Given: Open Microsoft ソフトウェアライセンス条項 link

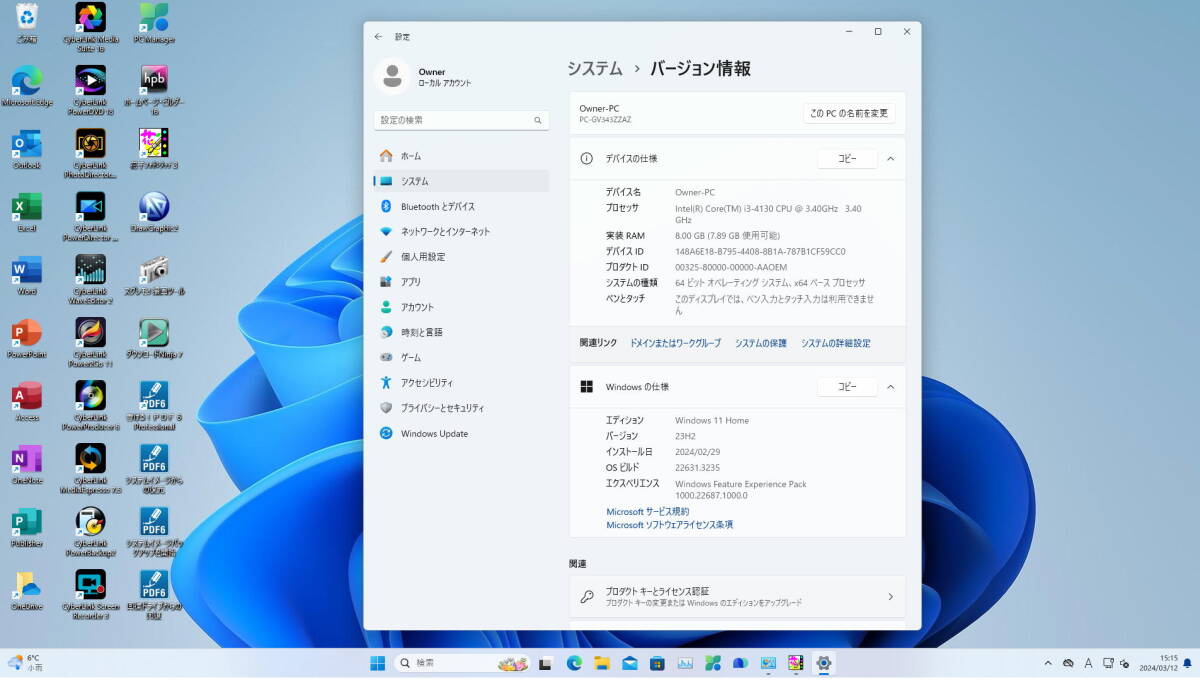Looking at the screenshot, I should point(670,525).
